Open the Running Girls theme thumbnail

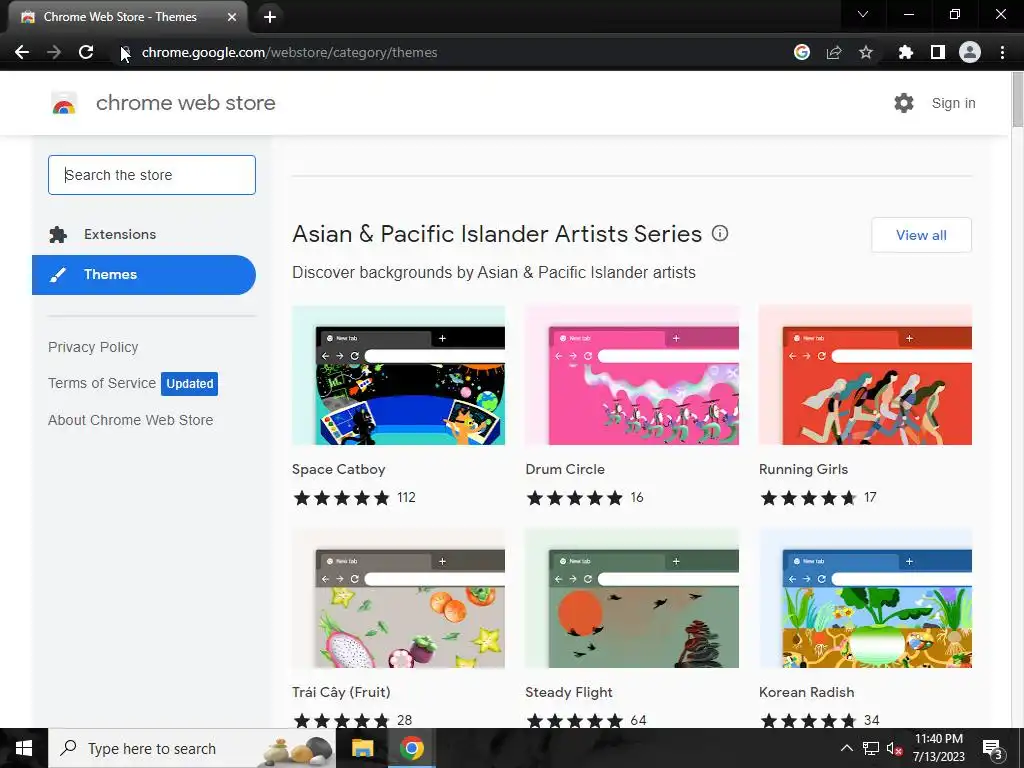(865, 376)
